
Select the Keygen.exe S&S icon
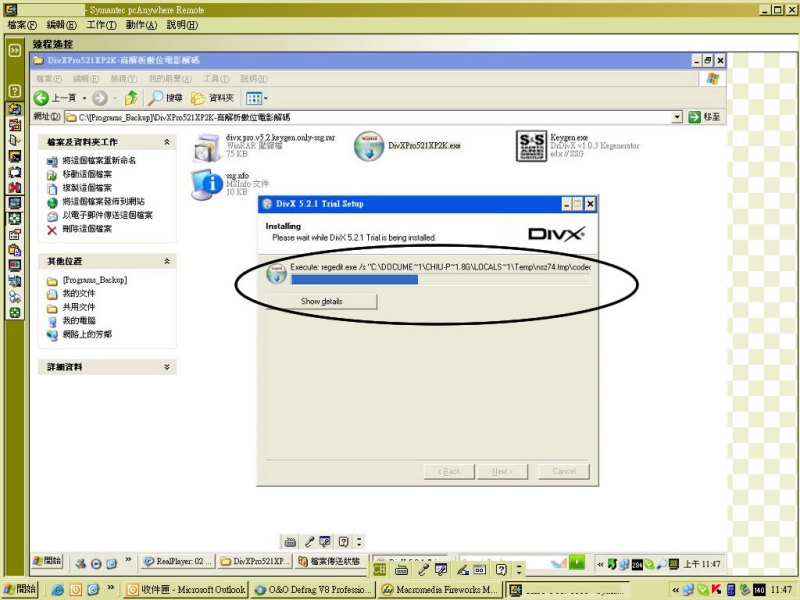tap(531, 146)
